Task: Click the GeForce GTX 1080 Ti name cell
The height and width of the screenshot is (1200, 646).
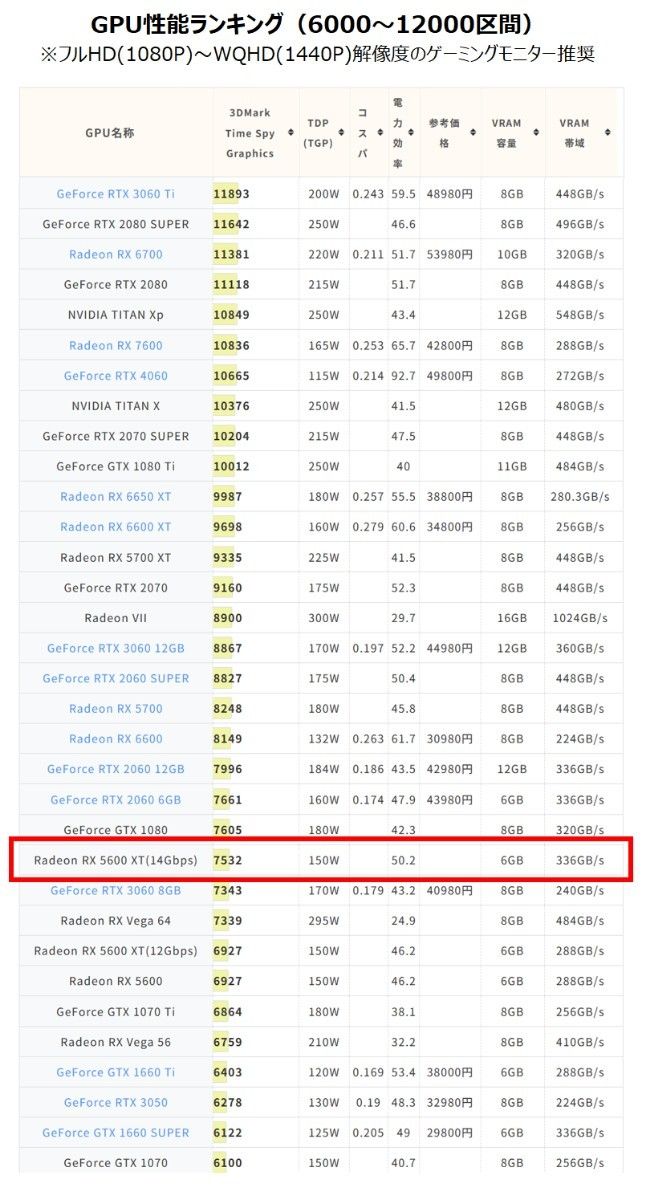Action: coord(116,466)
